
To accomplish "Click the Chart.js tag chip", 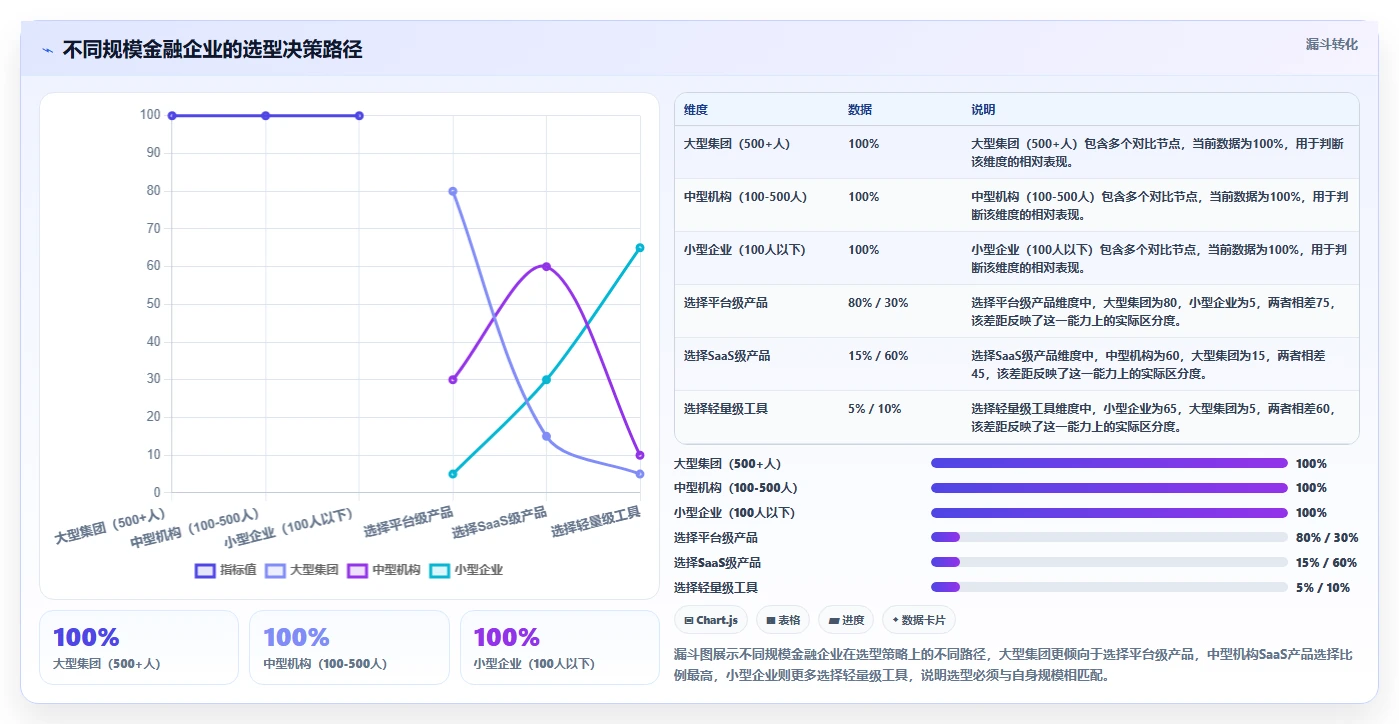I will click(711, 620).
